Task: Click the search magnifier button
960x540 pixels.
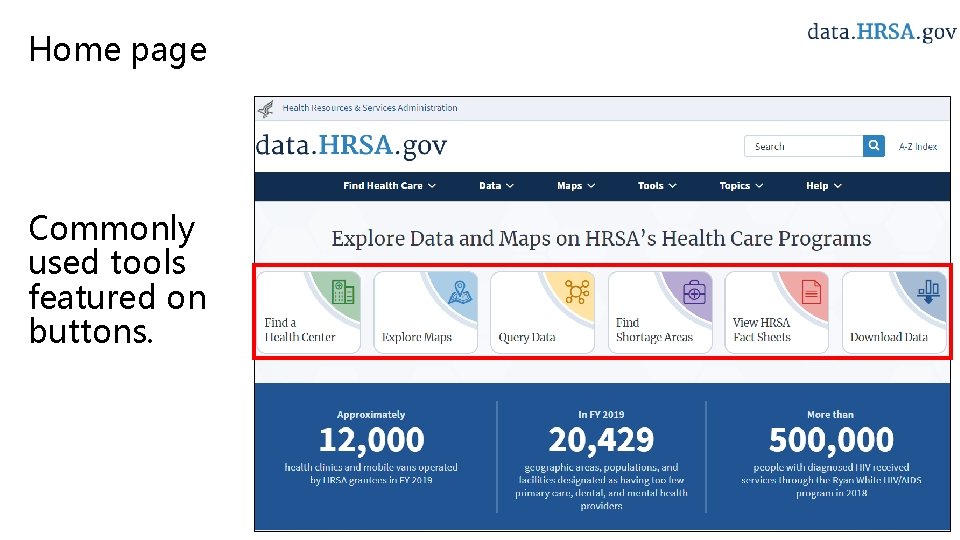Action: 874,146
